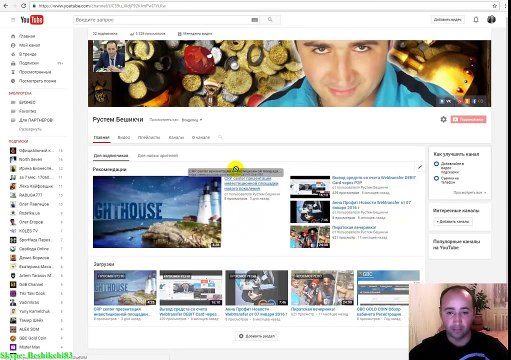
Task: Open the Леча Профит Новости upload thumbnail
Action: click(x=256, y=288)
